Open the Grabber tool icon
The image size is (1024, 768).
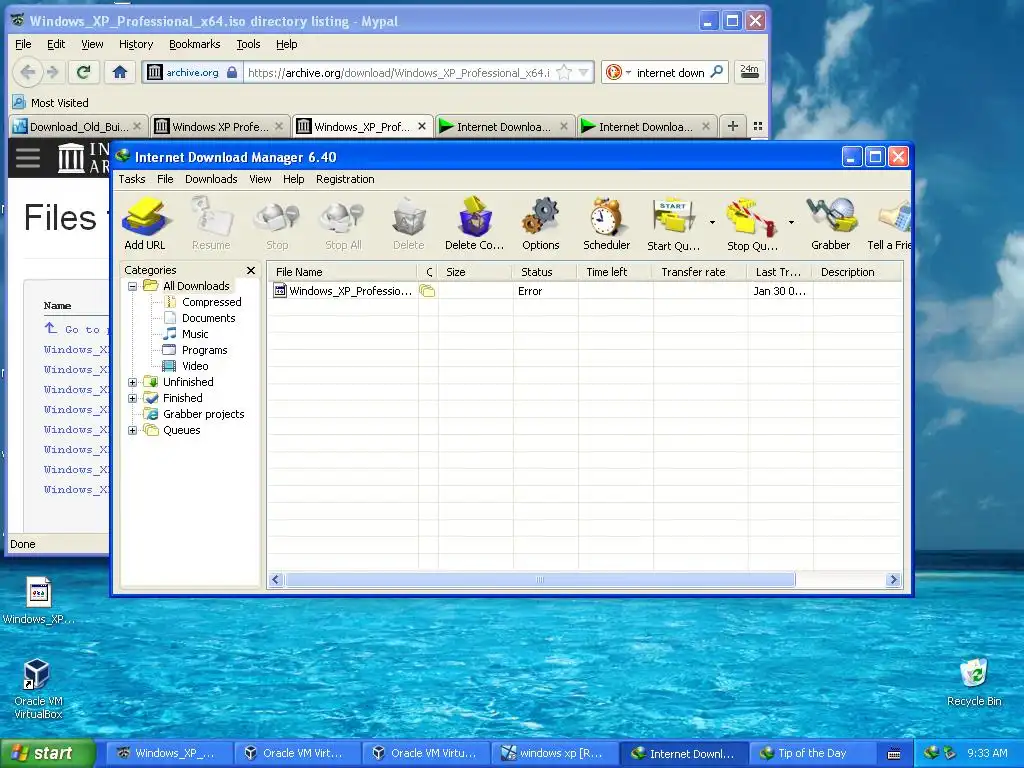(x=831, y=225)
